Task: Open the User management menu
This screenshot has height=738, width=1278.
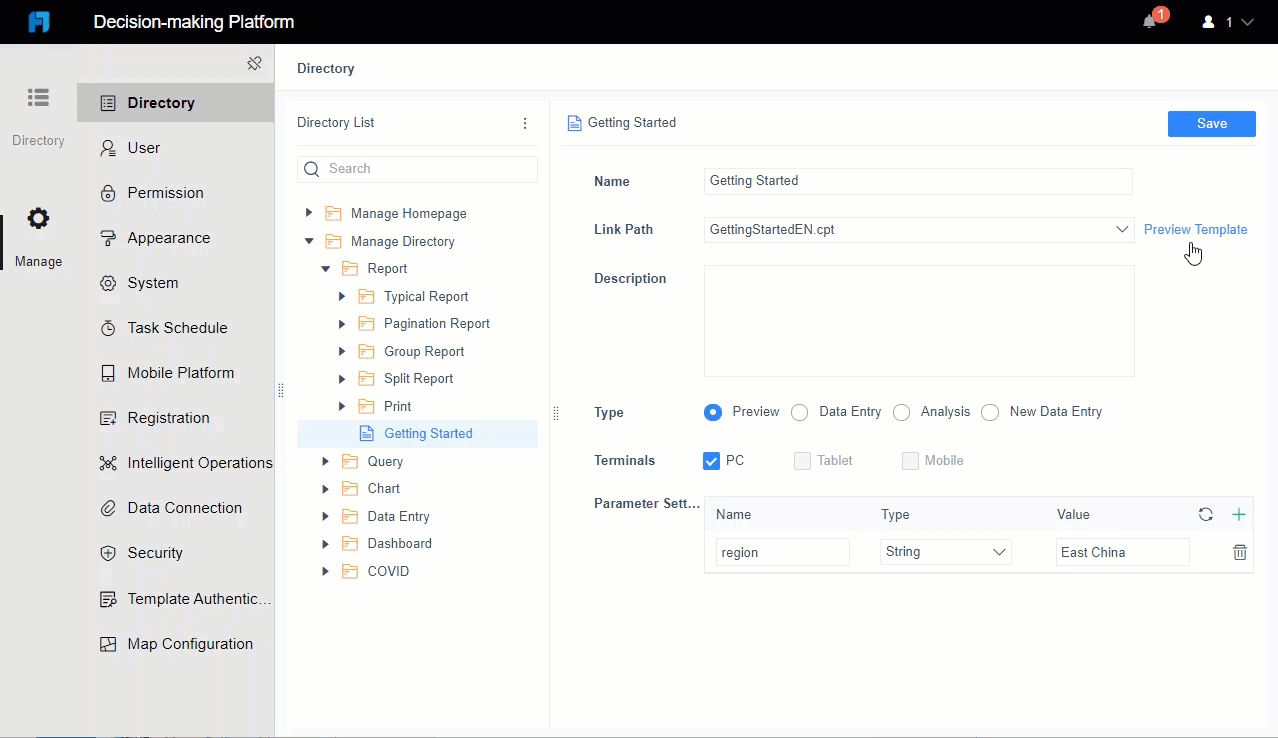Action: (175, 147)
